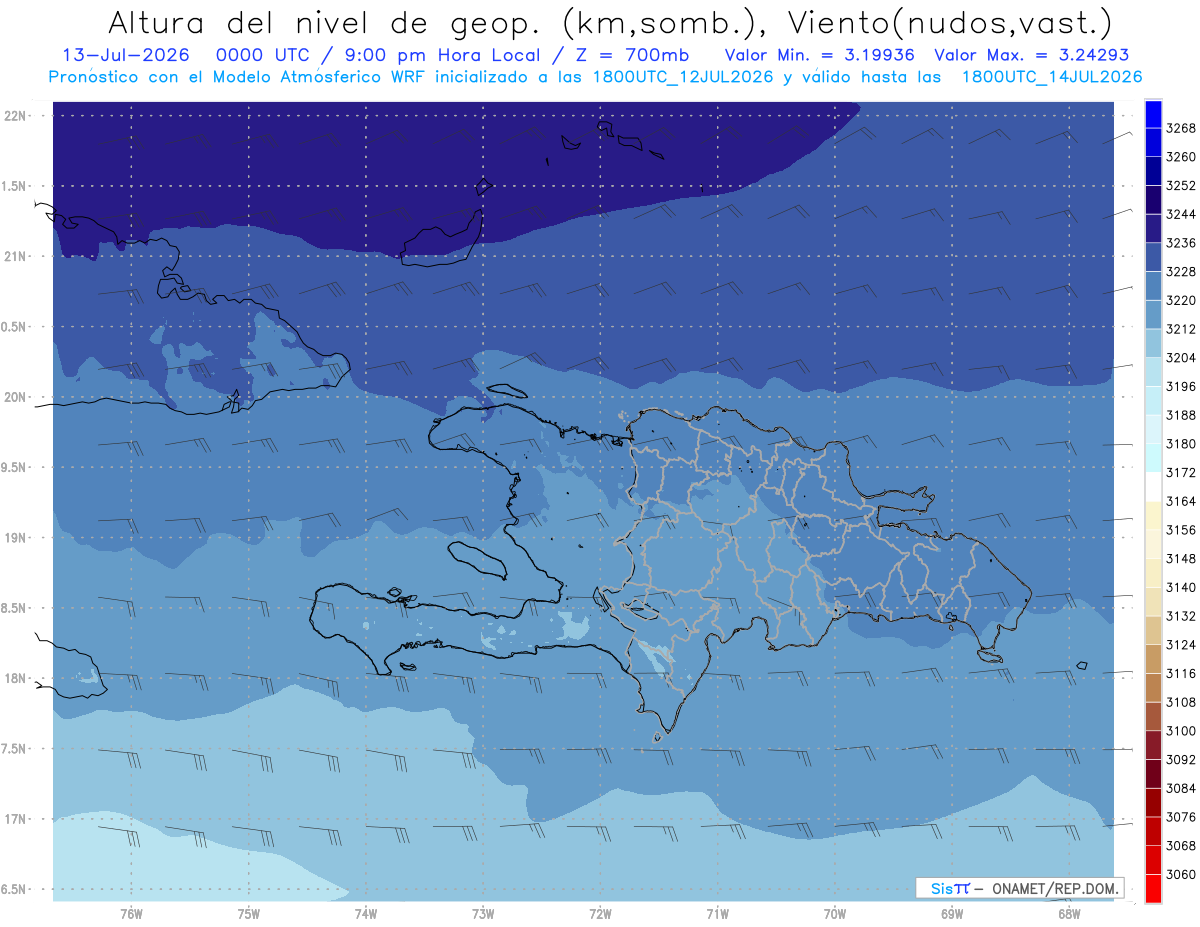This screenshot has width=1200, height=927.
Task: Select the pale yellow swatch between 3156 and 3164
Action: [1152, 516]
